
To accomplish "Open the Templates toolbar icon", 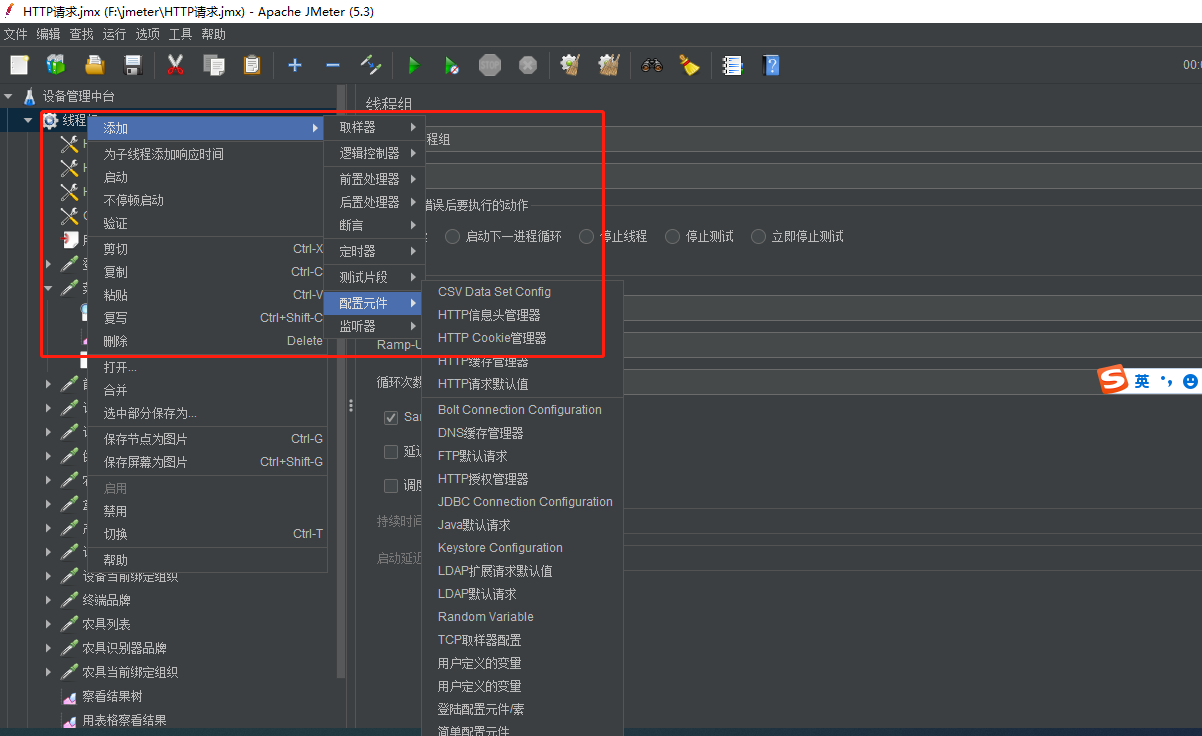I will [56, 65].
